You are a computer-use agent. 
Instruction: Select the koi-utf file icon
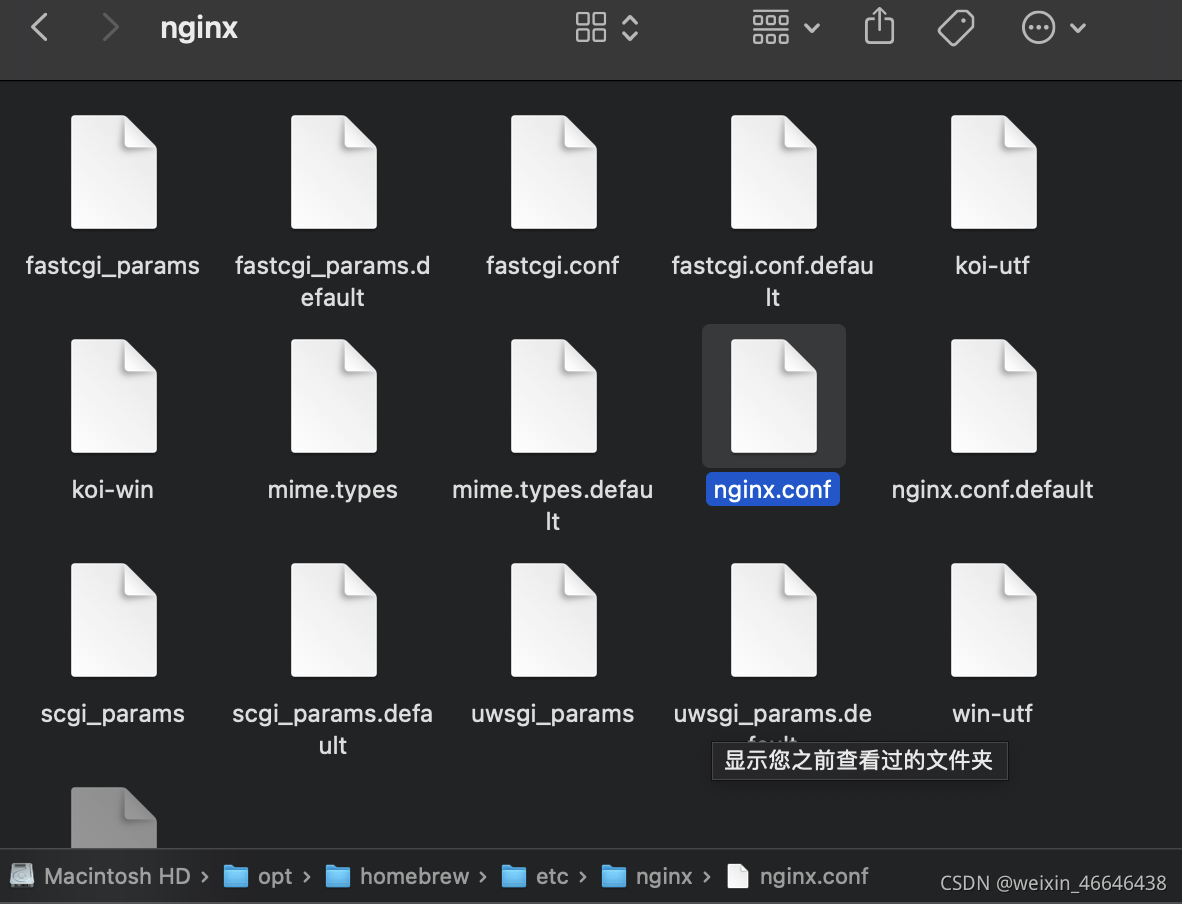point(994,172)
